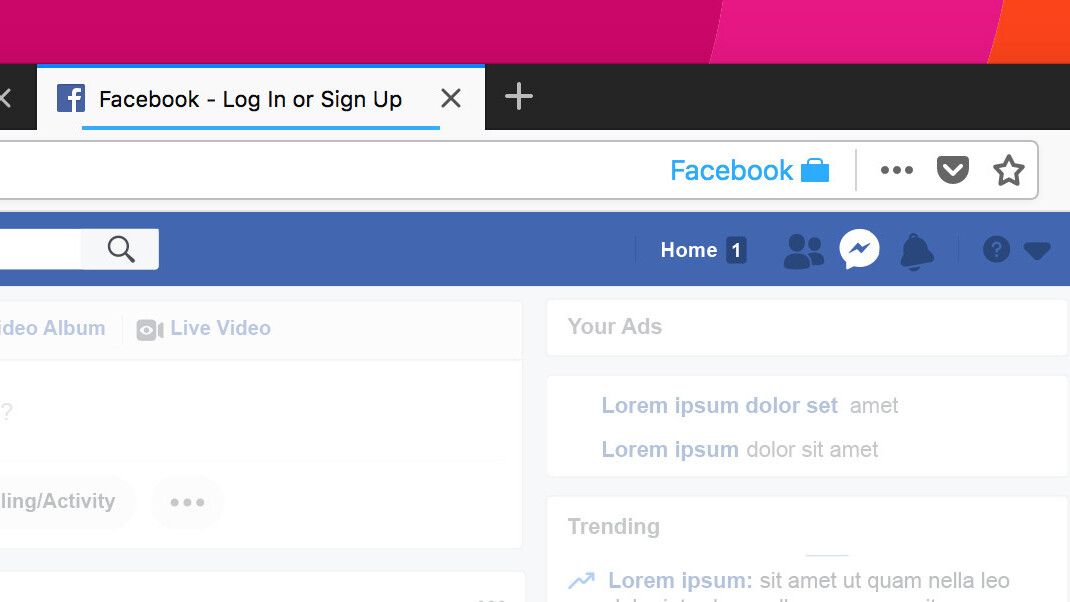Show notifications via the bell icon

coord(915,251)
